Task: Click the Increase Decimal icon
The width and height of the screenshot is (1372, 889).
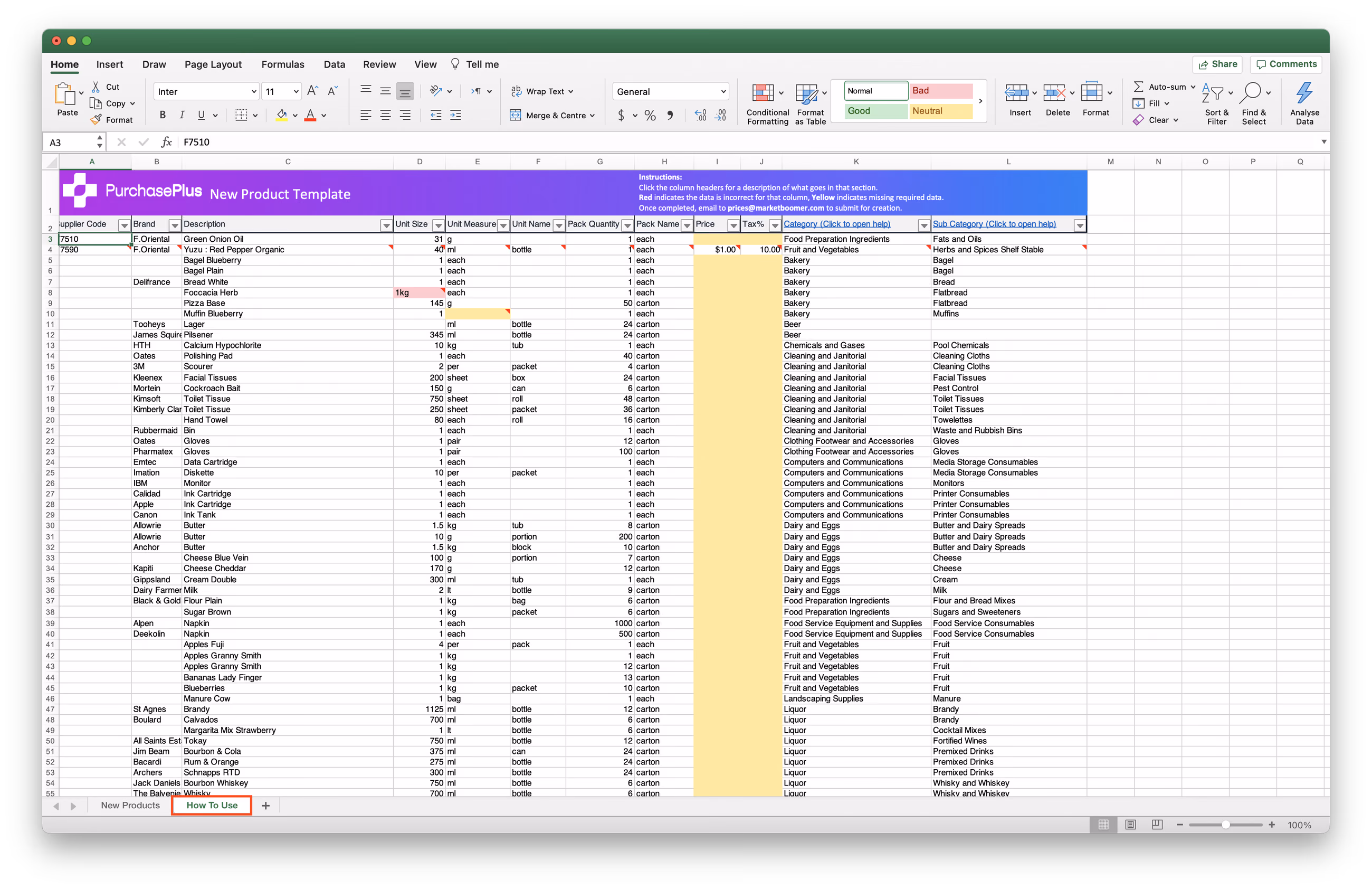Action: 700,115
